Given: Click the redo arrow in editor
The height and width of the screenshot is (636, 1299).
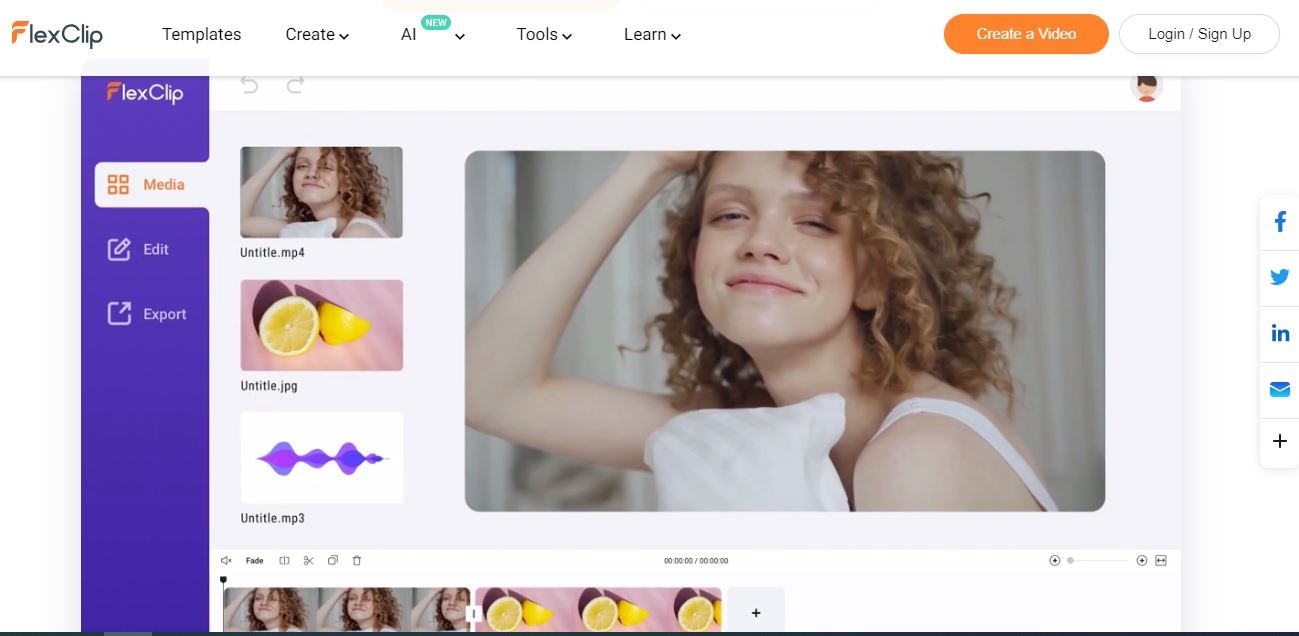Looking at the screenshot, I should click(x=295, y=86).
